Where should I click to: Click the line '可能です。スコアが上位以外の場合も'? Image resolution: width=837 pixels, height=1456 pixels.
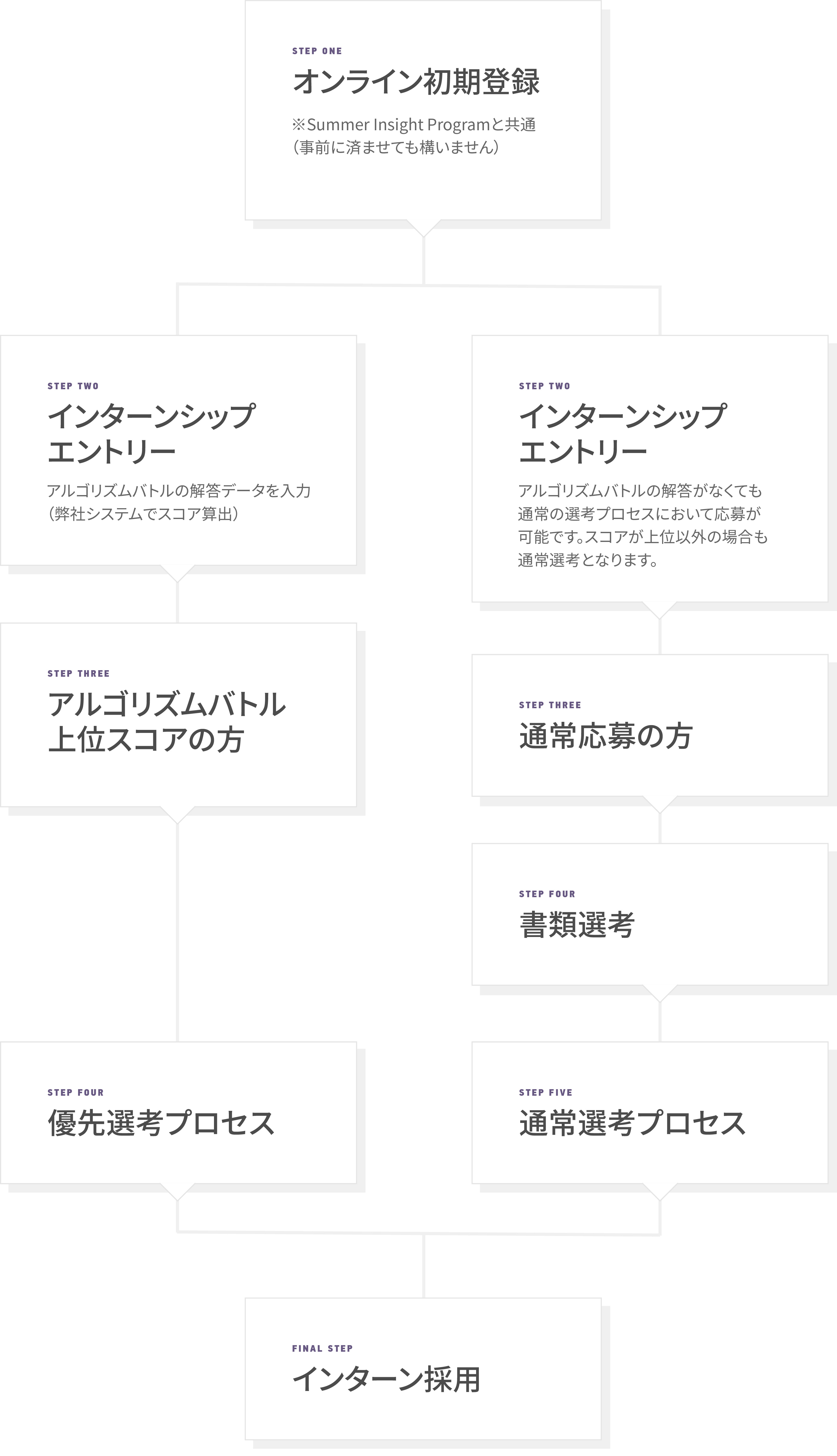(x=643, y=537)
